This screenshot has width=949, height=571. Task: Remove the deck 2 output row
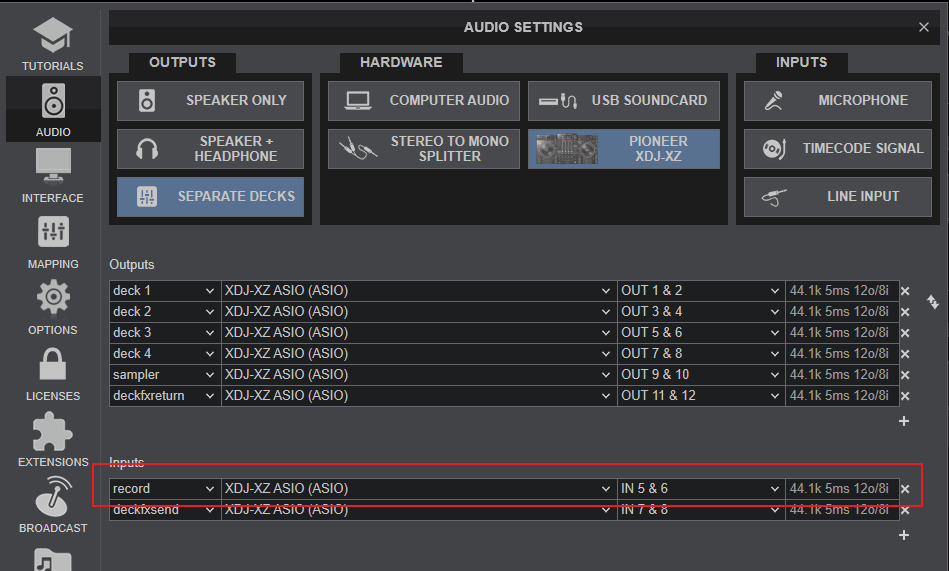pos(905,312)
